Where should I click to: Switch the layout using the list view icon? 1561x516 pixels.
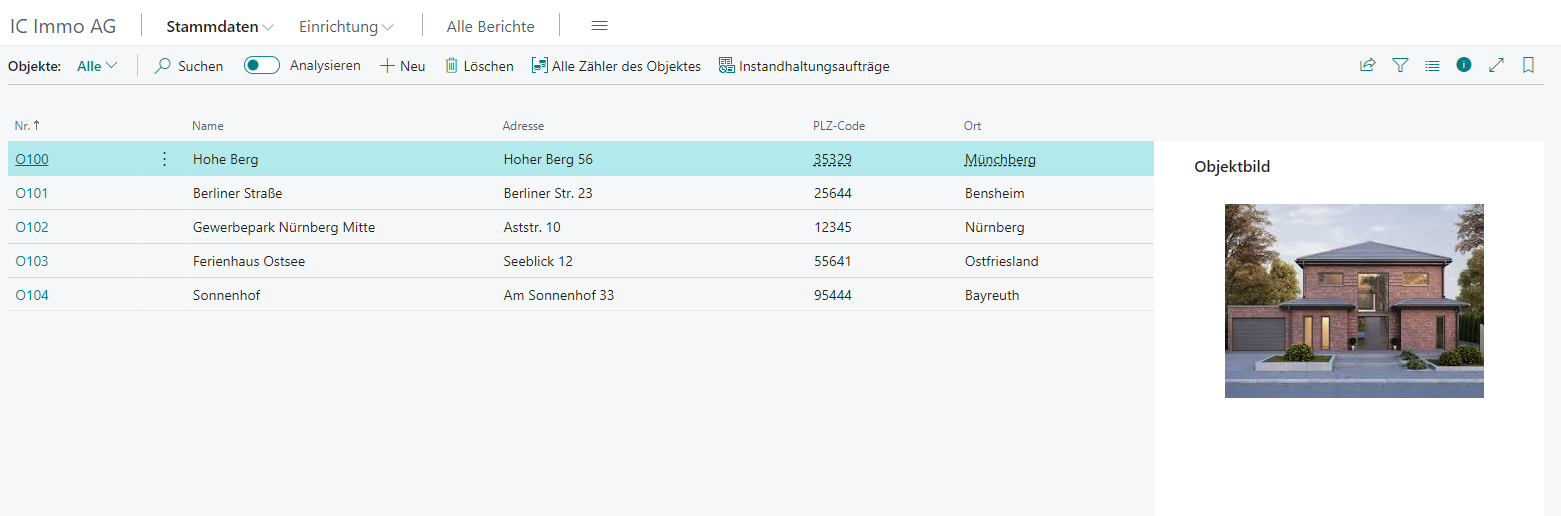point(1432,65)
